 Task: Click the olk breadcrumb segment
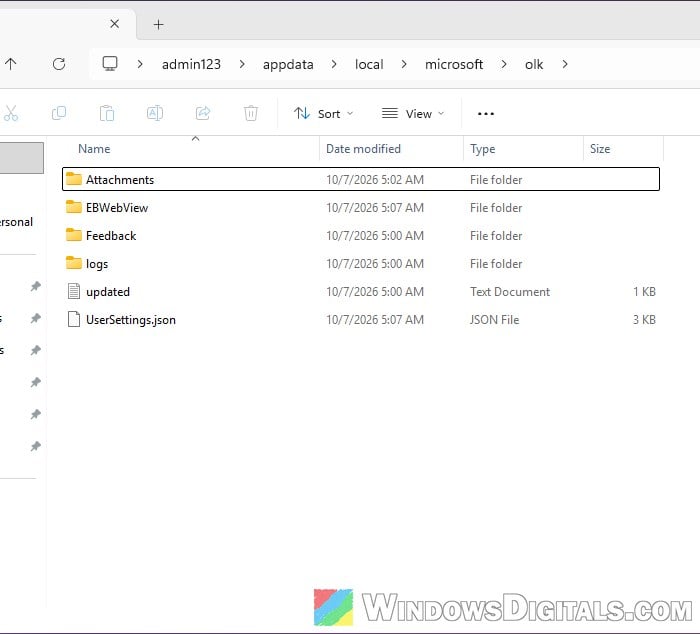click(534, 65)
